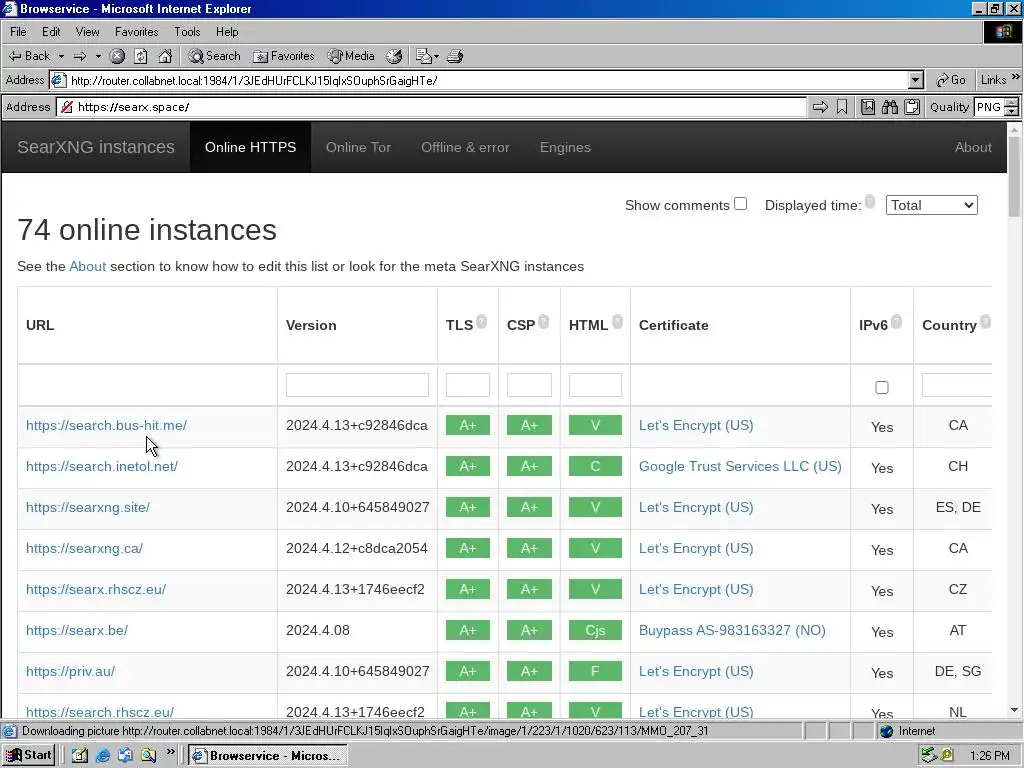Switch to the Engines tab
1024x768 pixels.
tap(565, 148)
